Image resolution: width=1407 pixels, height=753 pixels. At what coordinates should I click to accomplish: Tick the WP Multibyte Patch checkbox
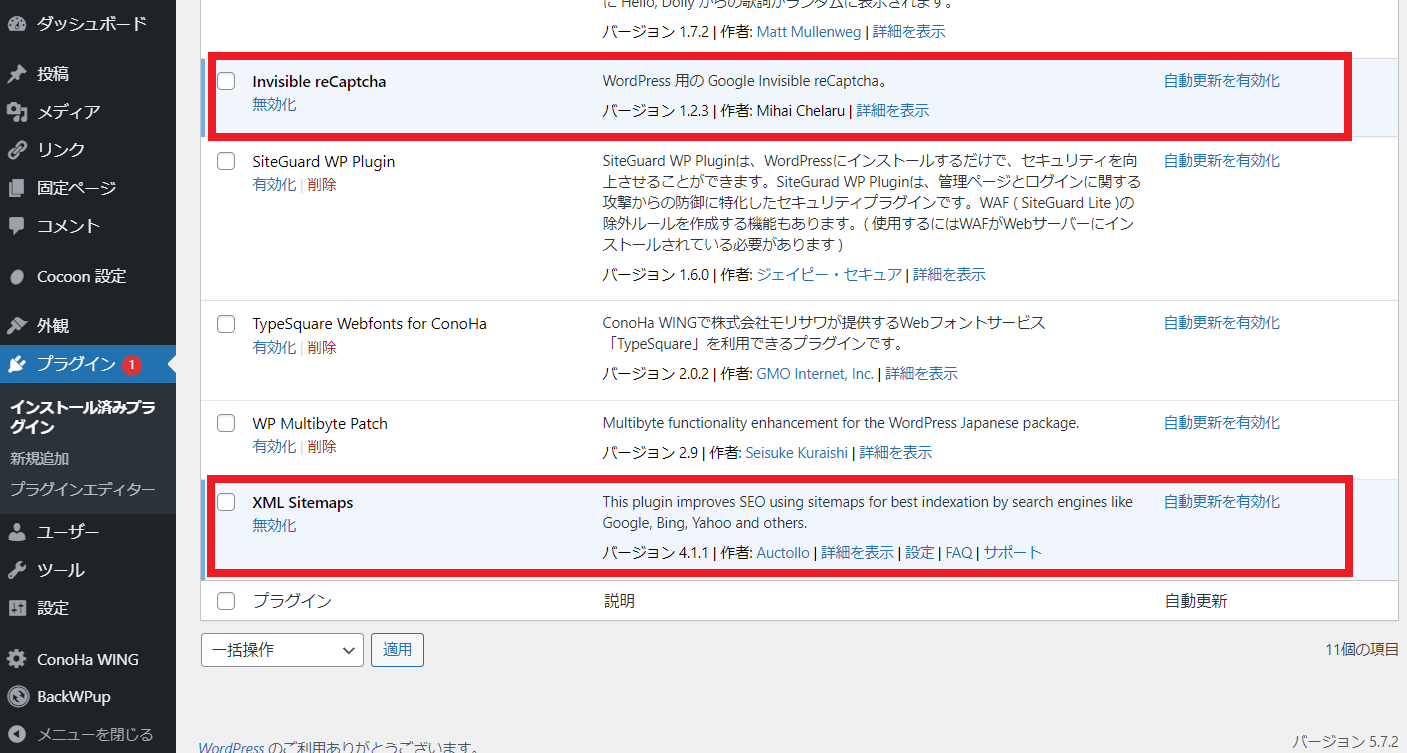(x=226, y=423)
